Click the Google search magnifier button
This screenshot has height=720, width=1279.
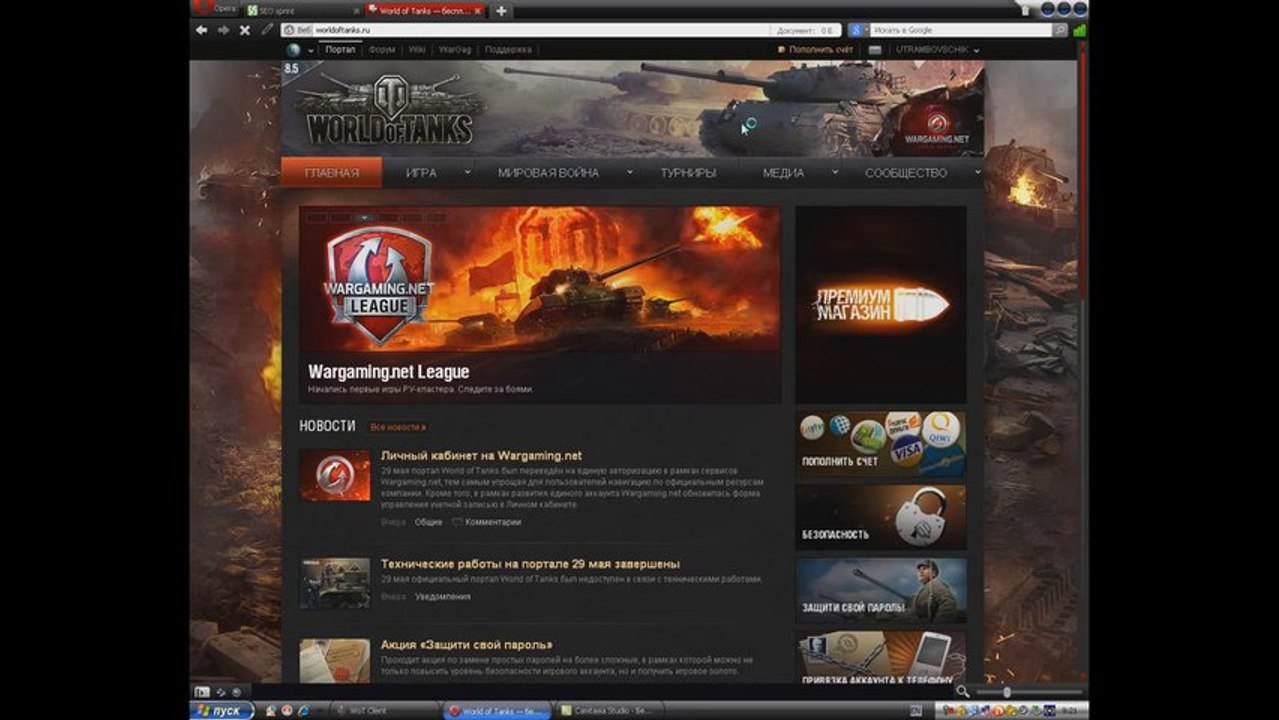[1060, 30]
